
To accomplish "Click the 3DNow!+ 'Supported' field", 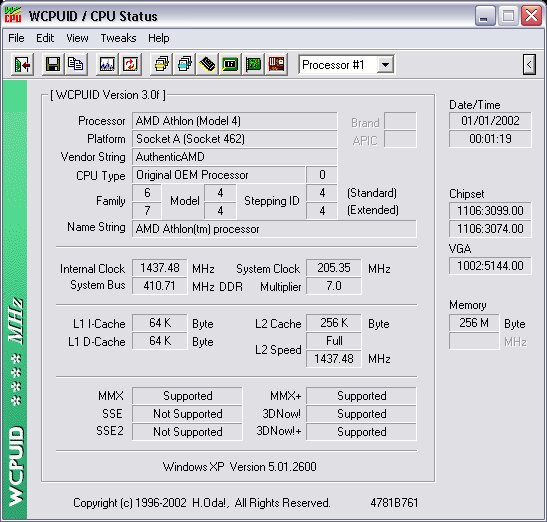I will coord(361,432).
